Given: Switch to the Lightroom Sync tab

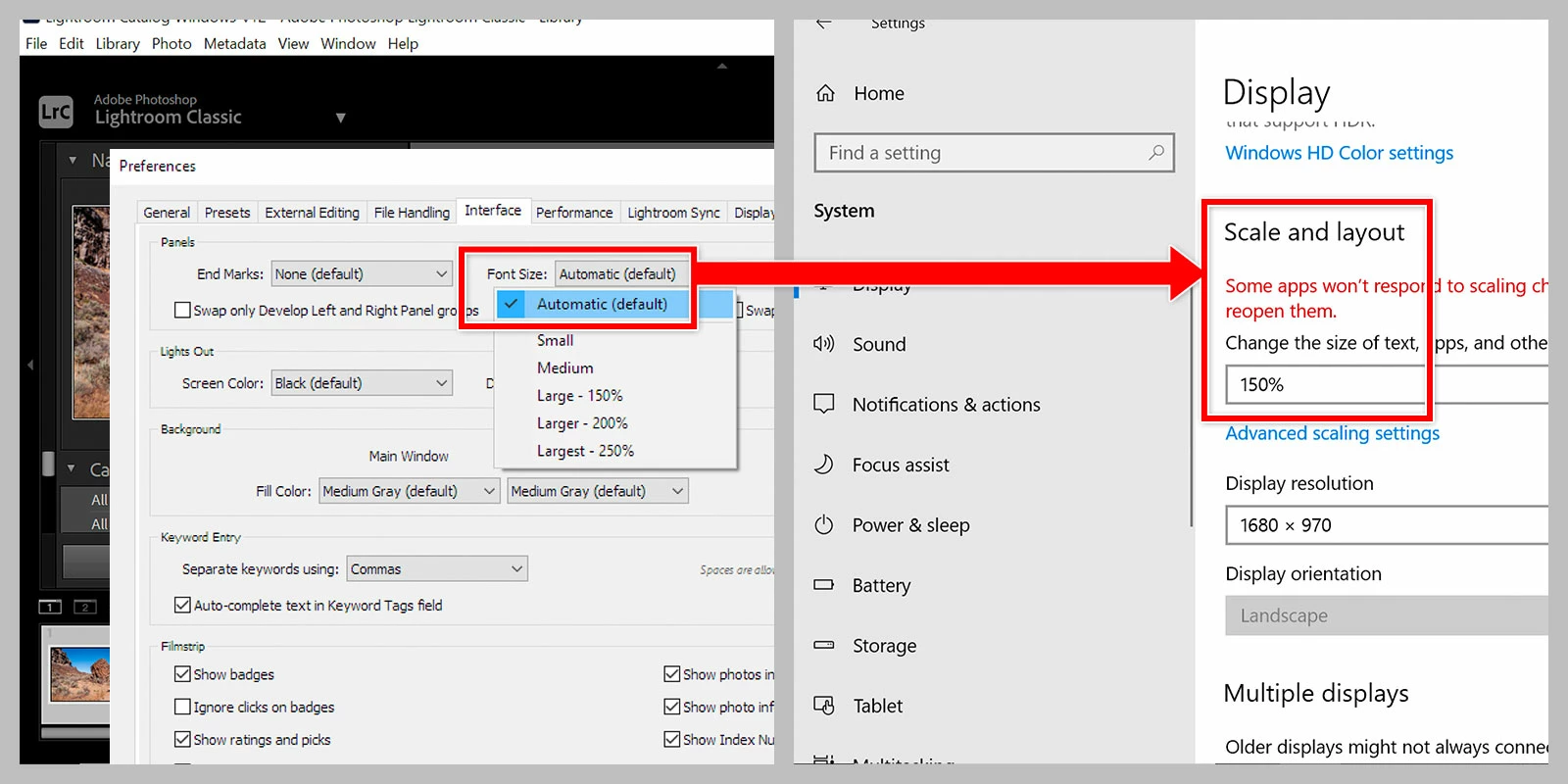Looking at the screenshot, I should [x=673, y=212].
